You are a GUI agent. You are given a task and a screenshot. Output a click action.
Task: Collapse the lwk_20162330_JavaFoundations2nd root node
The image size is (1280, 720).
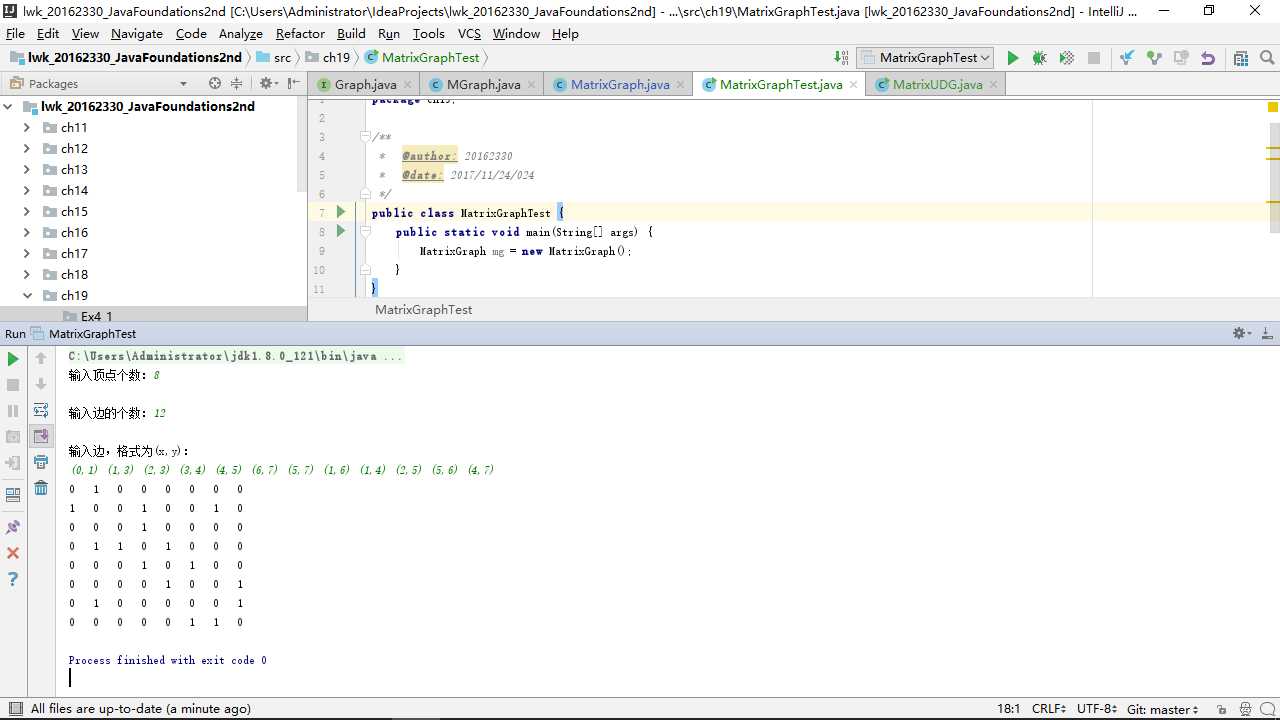8,106
